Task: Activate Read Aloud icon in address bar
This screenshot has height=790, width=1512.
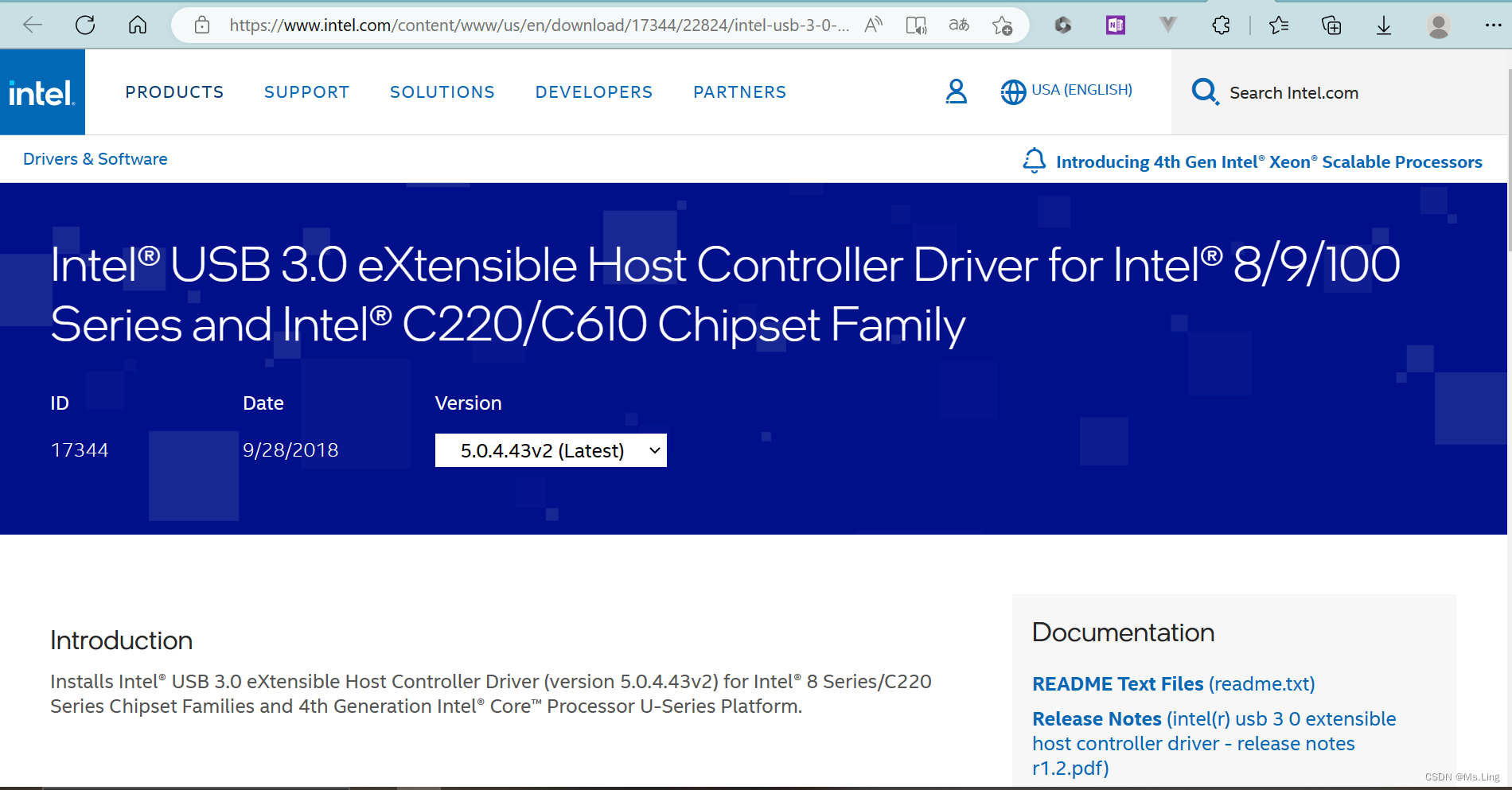Action: click(x=874, y=25)
